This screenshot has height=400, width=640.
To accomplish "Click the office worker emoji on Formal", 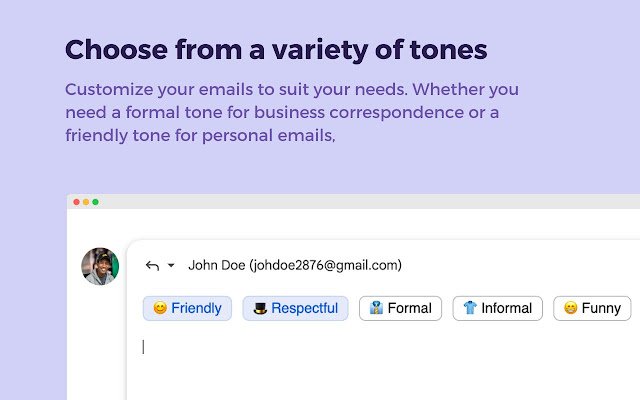I will (376, 308).
